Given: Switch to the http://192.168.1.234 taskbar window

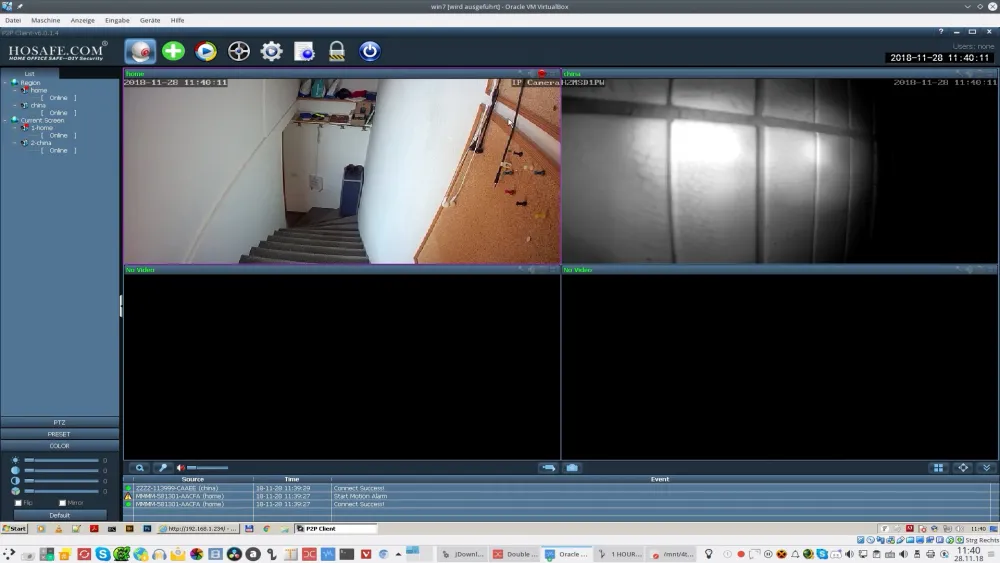Looking at the screenshot, I should (198, 529).
